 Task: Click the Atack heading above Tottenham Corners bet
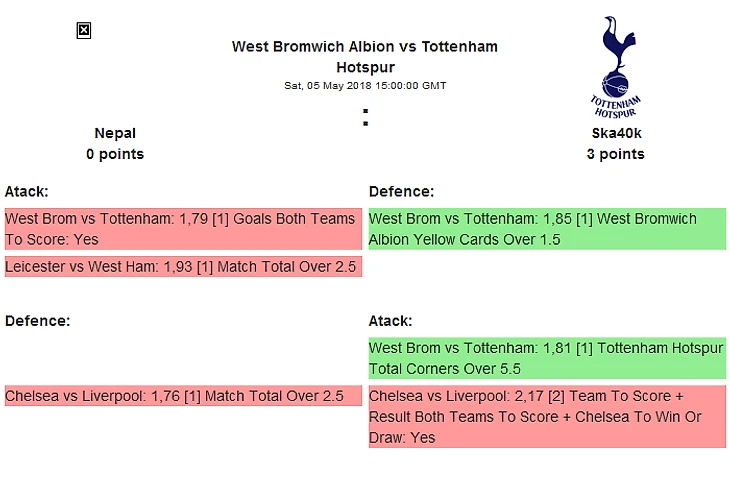[x=391, y=321]
